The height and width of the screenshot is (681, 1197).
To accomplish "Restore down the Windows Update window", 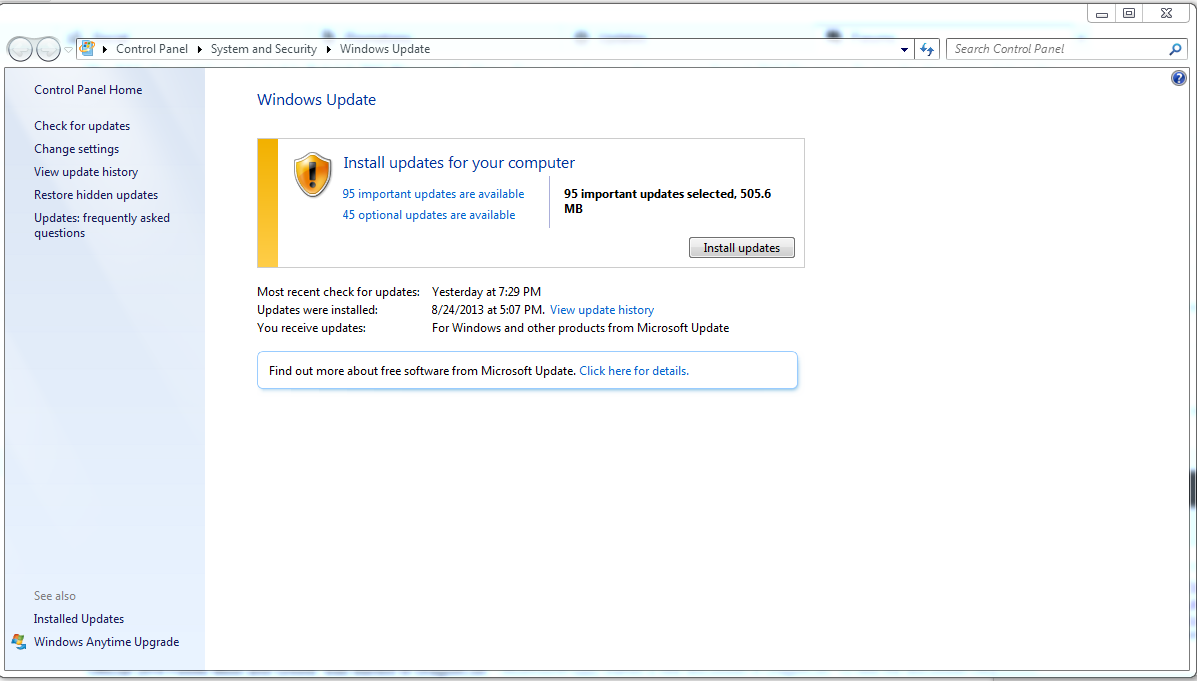I will tap(1129, 13).
